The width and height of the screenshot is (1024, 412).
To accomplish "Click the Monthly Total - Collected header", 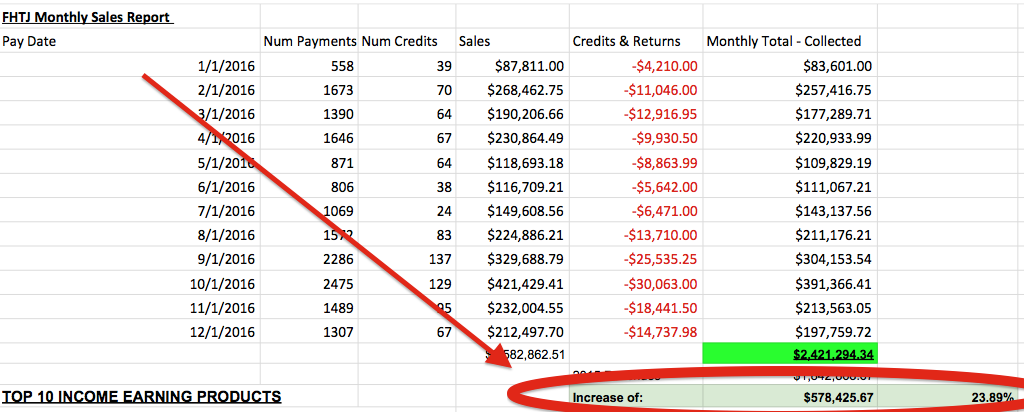I will (783, 41).
